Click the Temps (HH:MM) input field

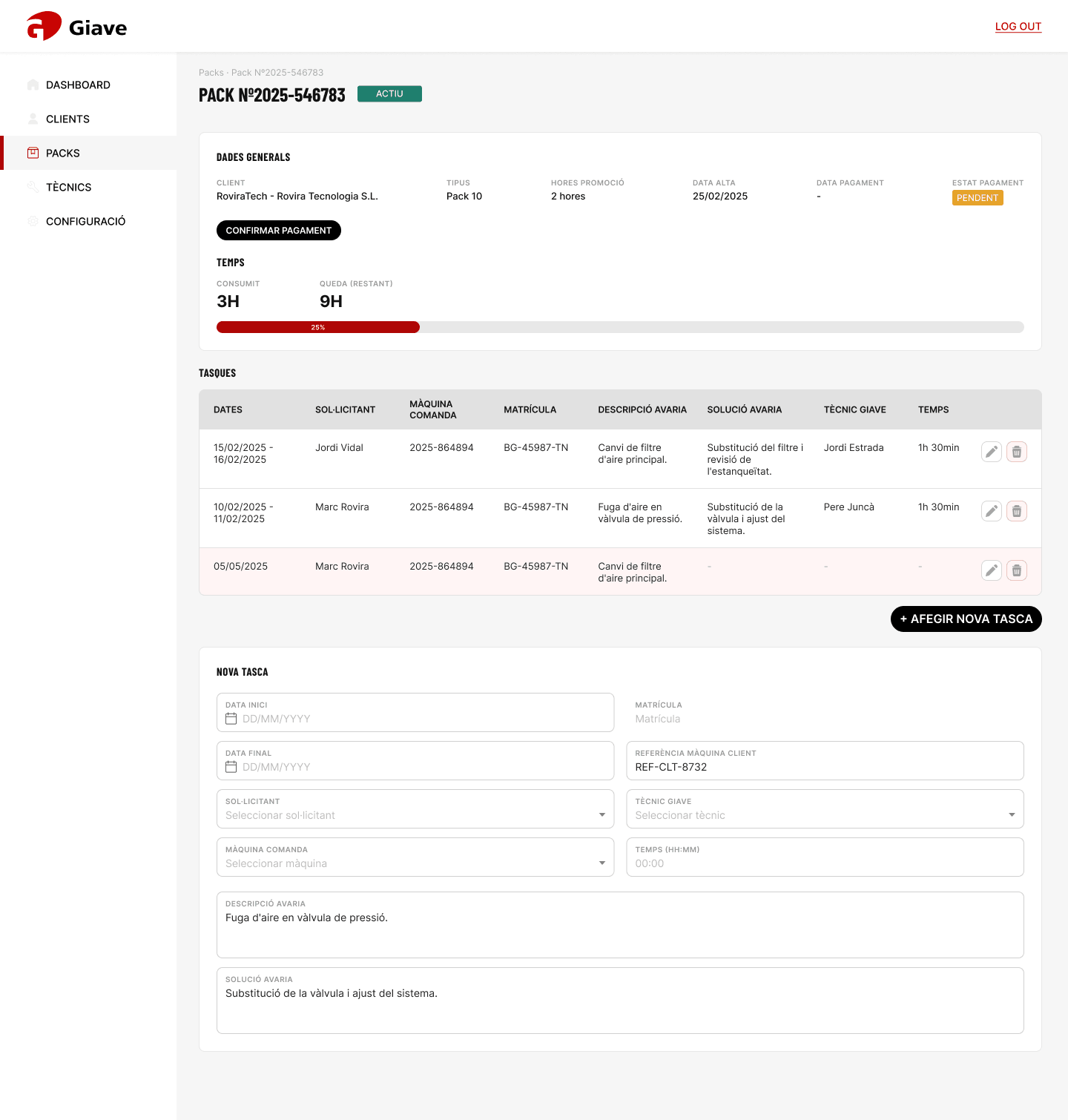825,857
